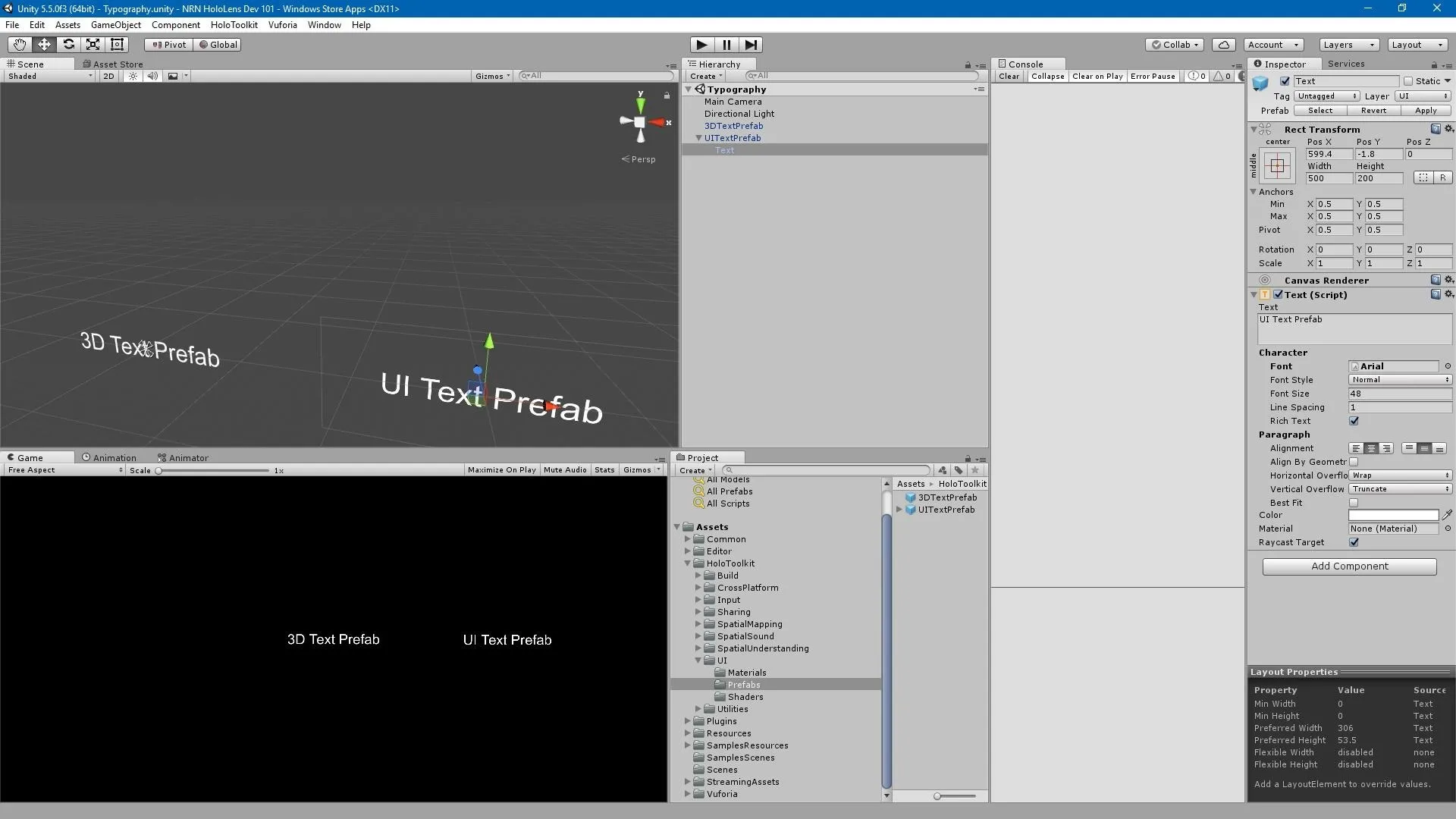Click the Play button
The width and height of the screenshot is (1456, 819).
(702, 45)
